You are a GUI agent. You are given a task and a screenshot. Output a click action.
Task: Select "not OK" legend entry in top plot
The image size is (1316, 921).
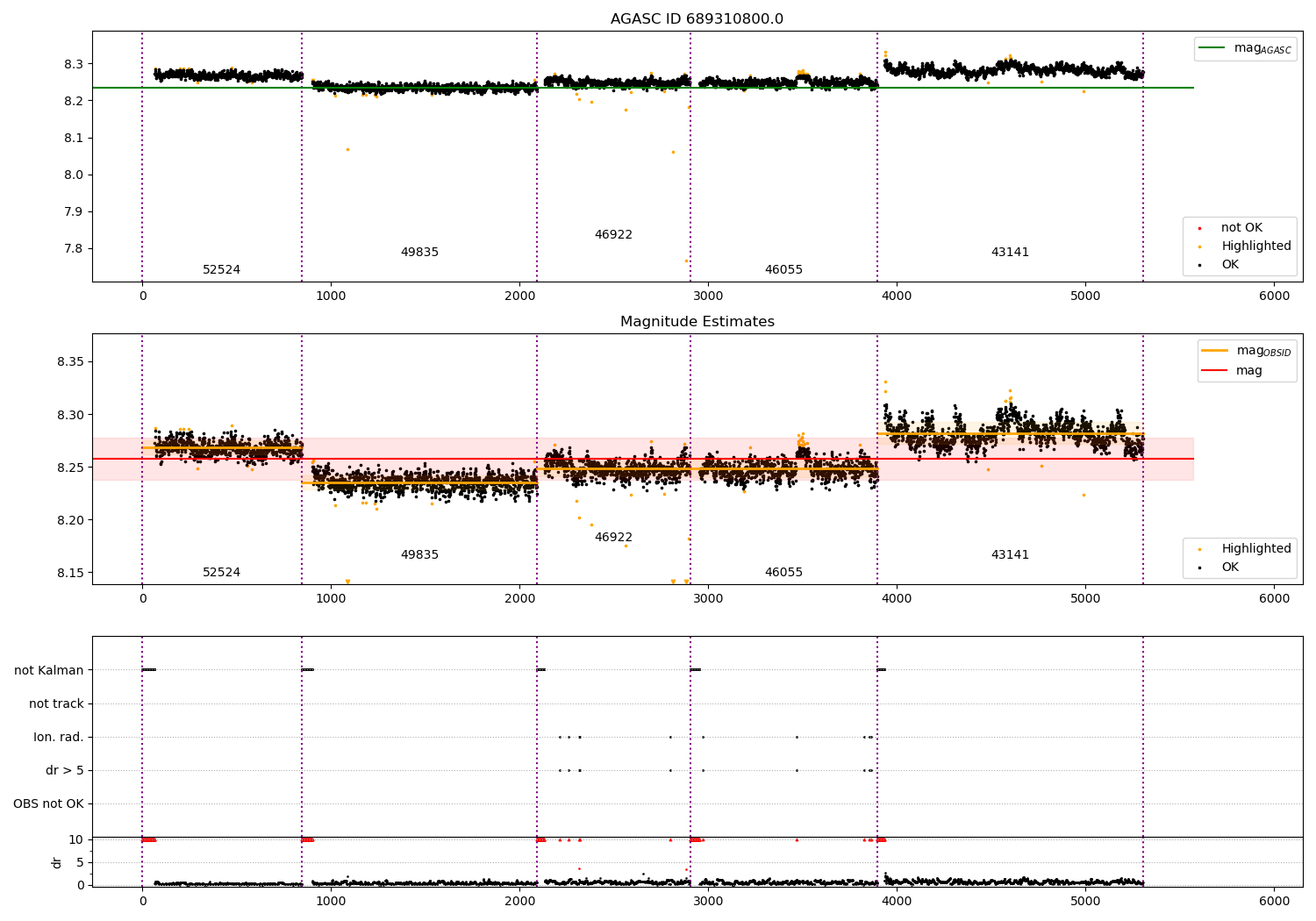click(1230, 228)
